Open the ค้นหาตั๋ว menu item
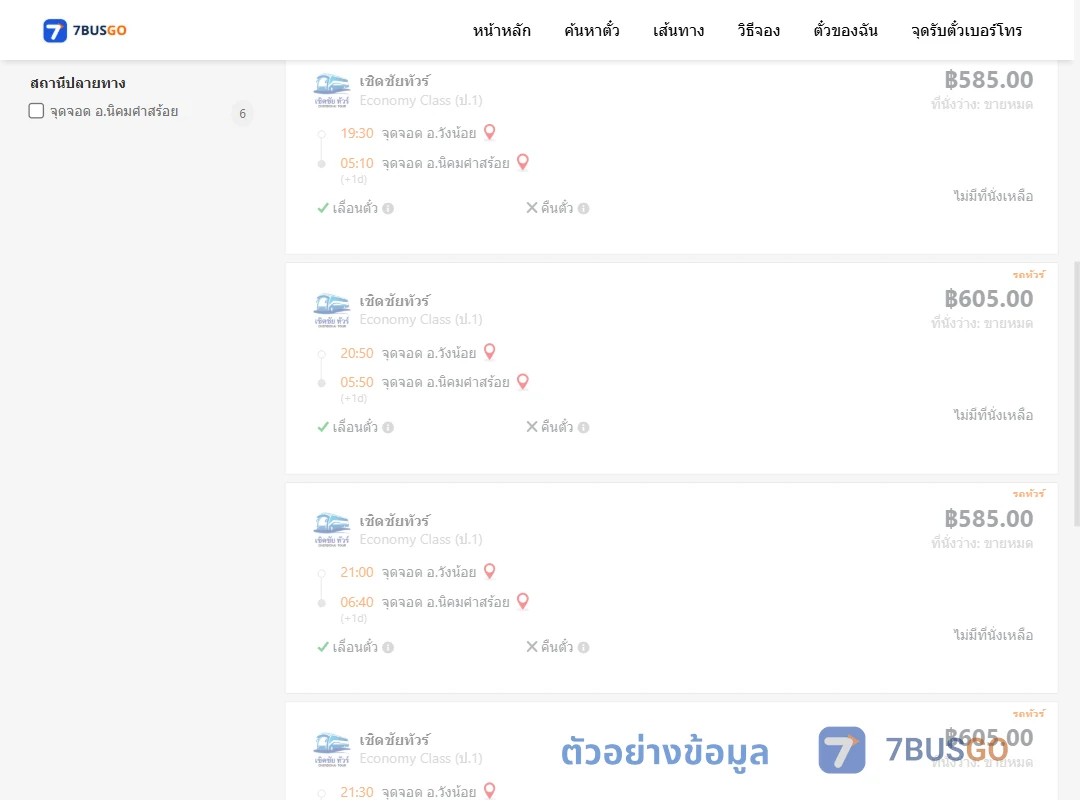Viewport: 1080px width, 800px height. click(x=592, y=30)
